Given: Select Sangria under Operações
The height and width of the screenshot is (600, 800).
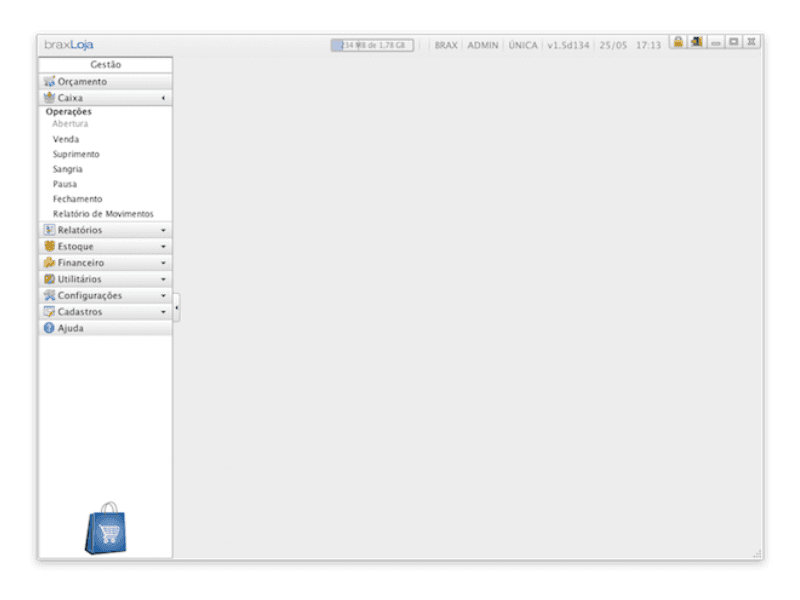Looking at the screenshot, I should click(68, 170).
